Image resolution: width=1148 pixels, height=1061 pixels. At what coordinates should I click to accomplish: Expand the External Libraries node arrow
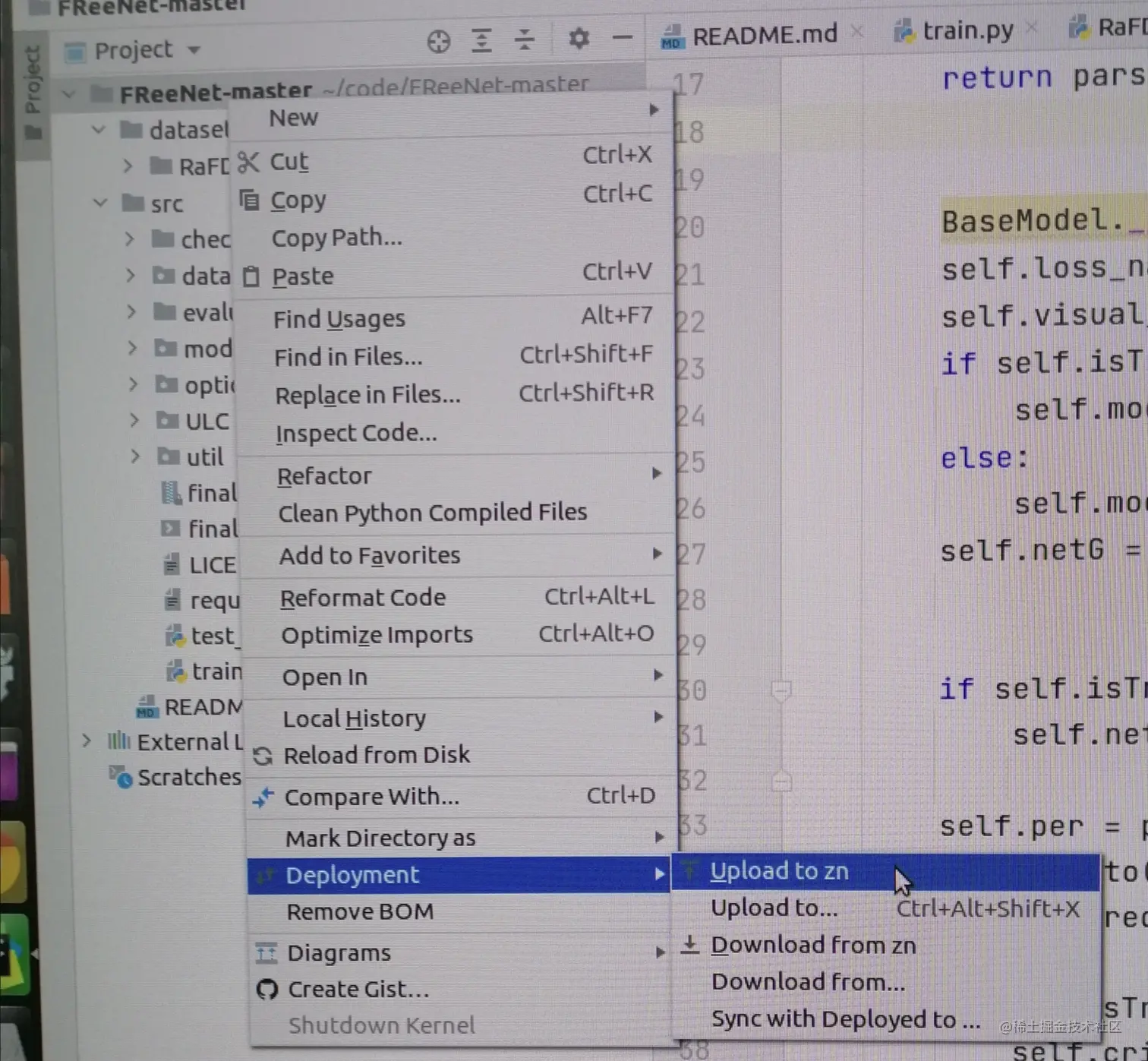coord(87,740)
